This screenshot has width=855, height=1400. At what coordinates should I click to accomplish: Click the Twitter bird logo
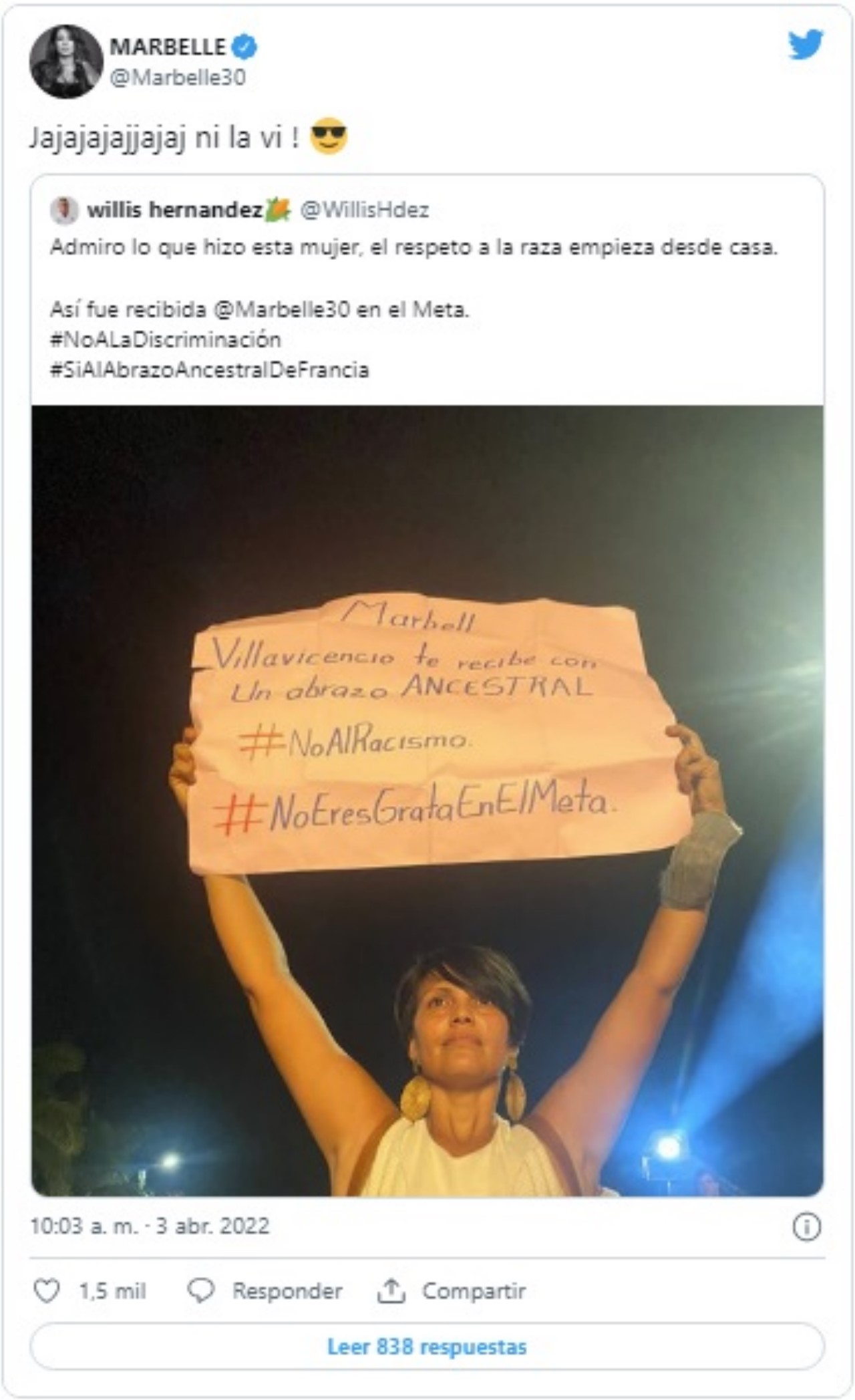[x=805, y=45]
